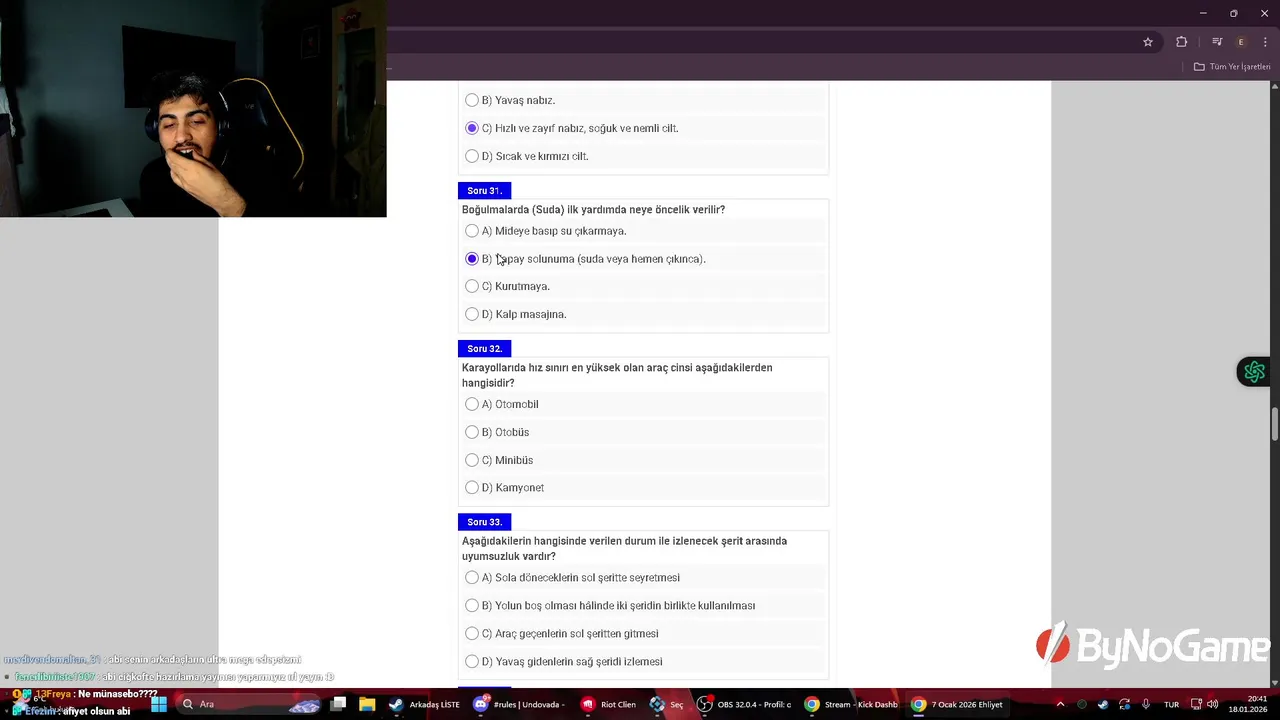
Task: Open Task View on the taskbar
Action: tap(339, 704)
